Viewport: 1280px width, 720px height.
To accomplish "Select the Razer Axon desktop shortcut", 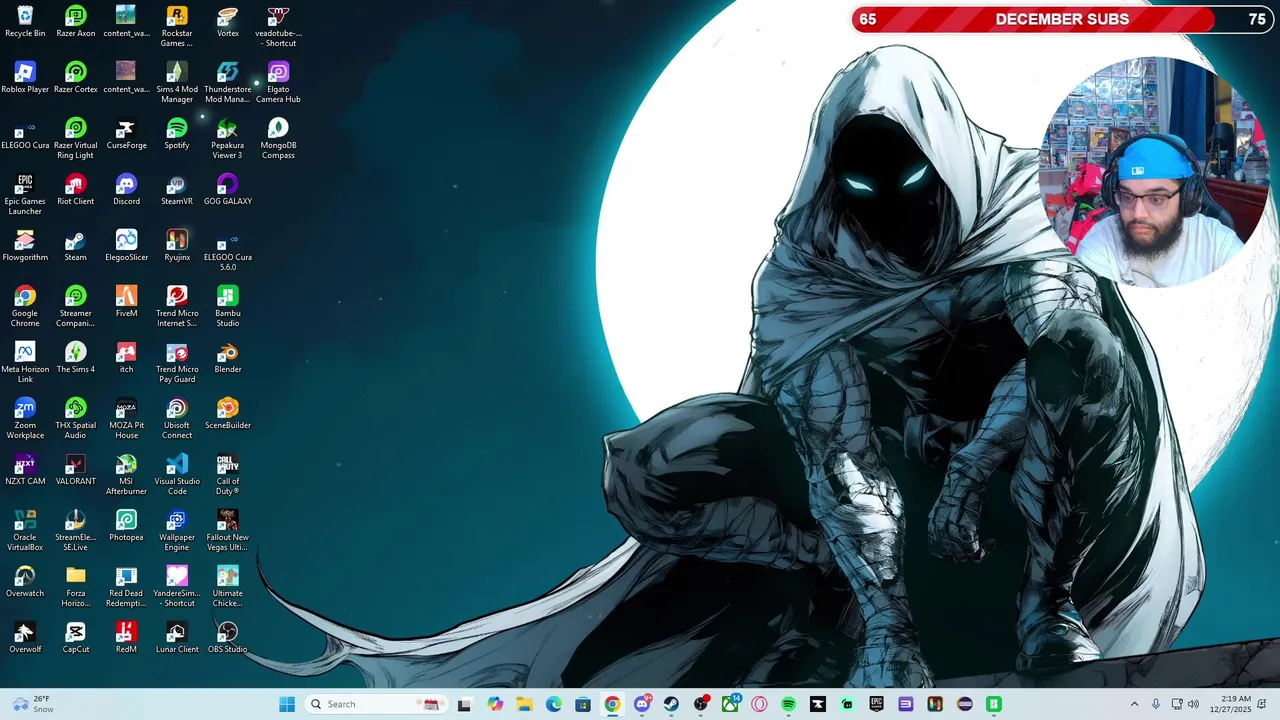I will pyautogui.click(x=75, y=22).
